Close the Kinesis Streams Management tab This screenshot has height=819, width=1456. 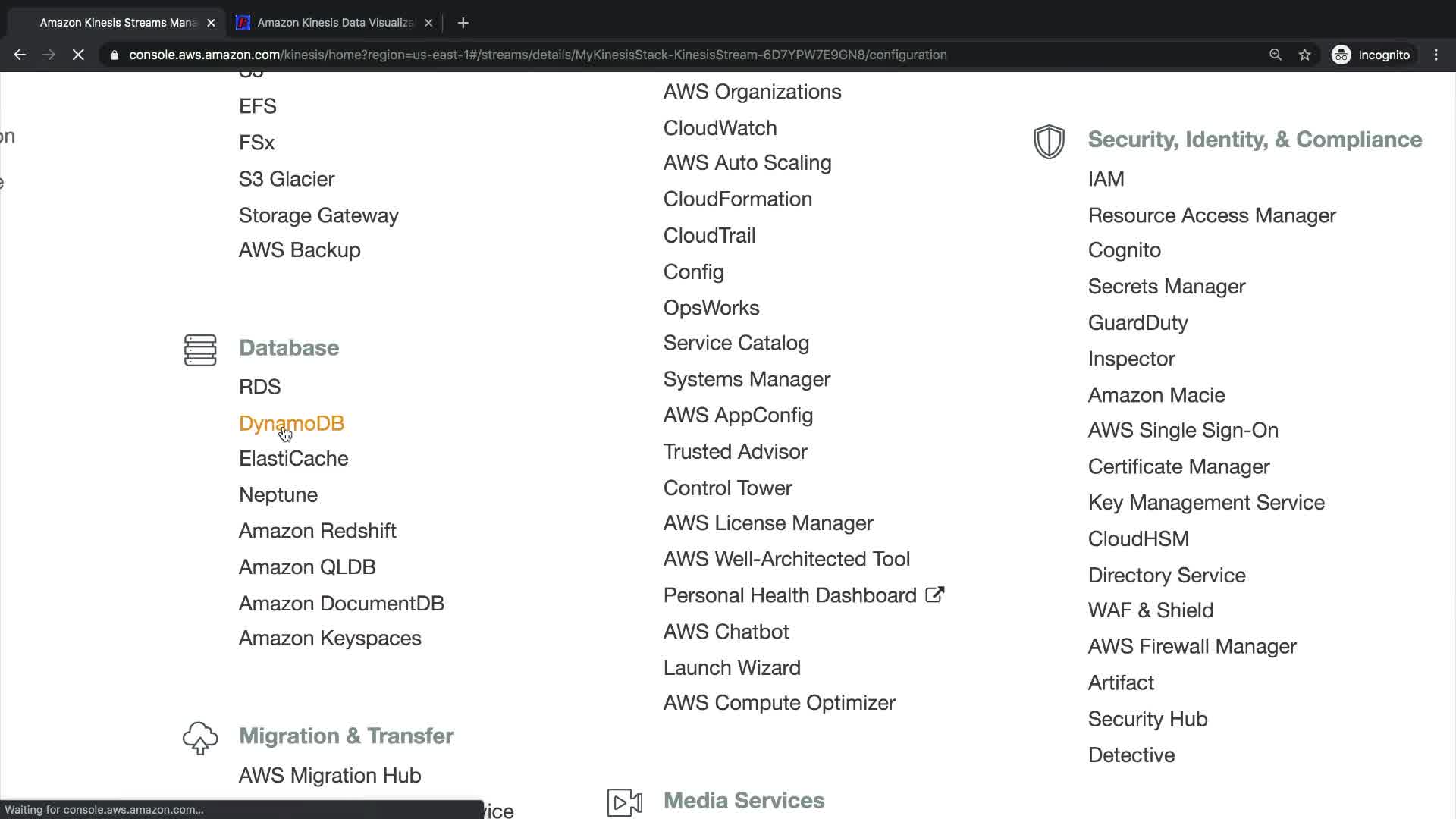(211, 23)
